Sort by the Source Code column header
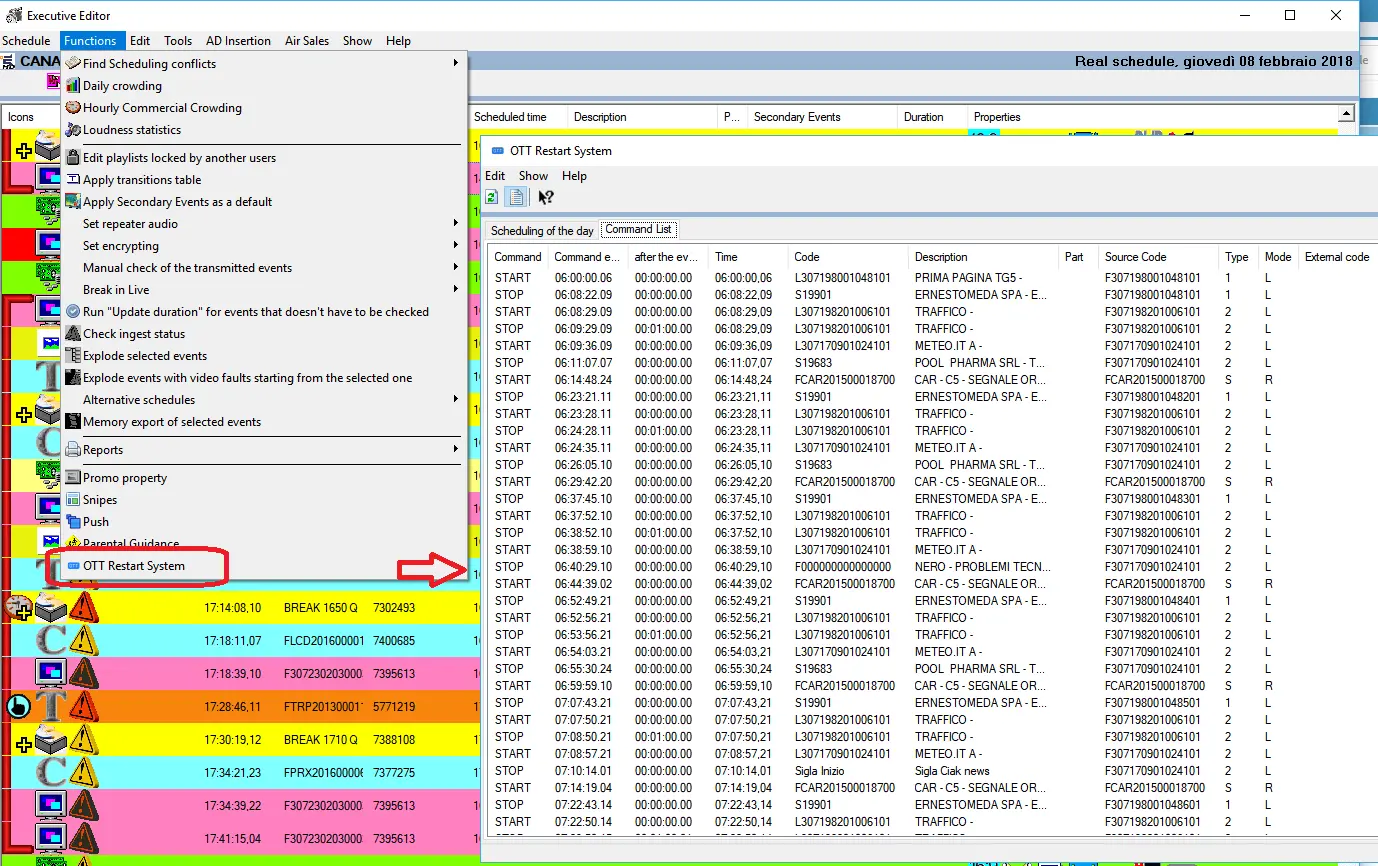 point(1135,257)
